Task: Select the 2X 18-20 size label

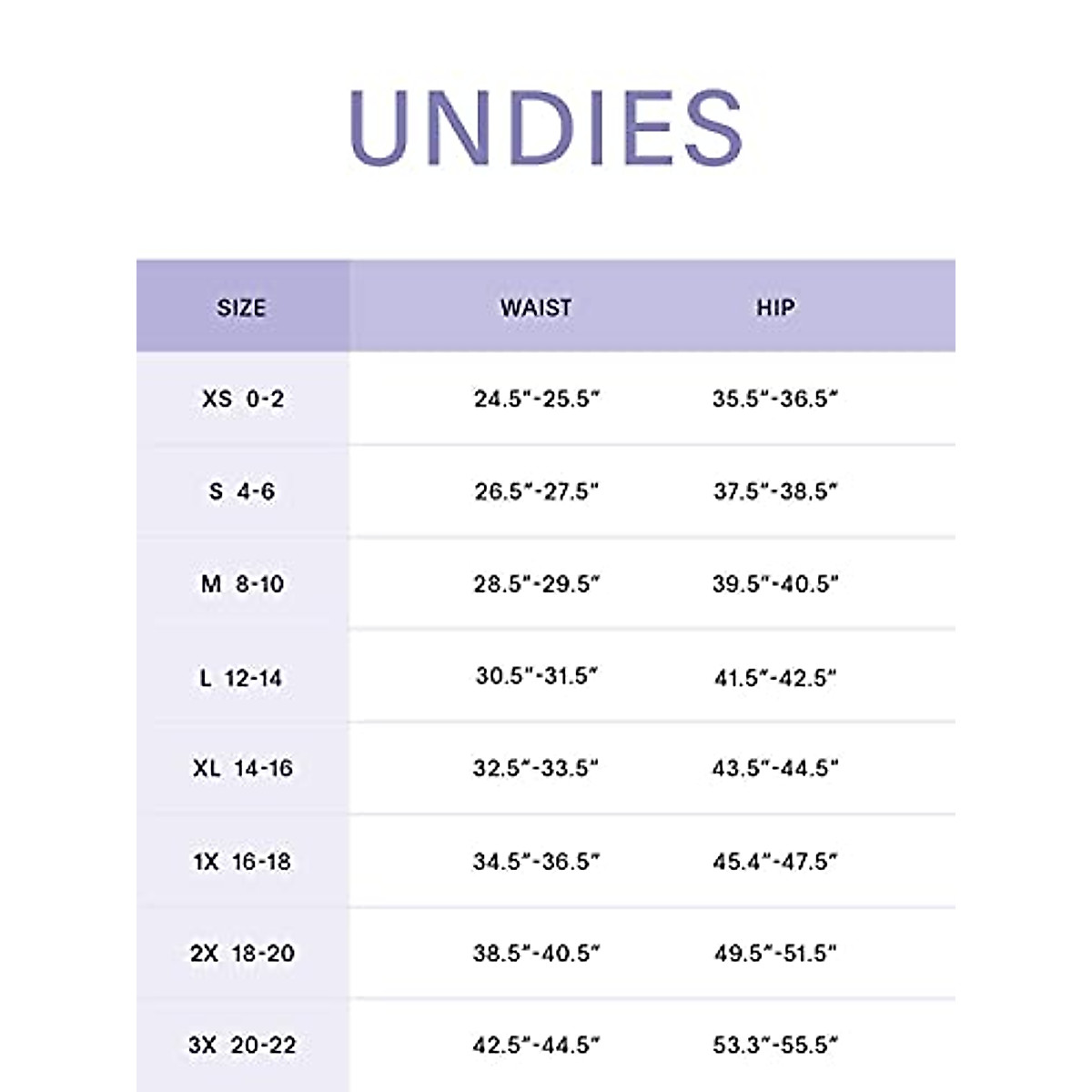Action: coord(242,953)
